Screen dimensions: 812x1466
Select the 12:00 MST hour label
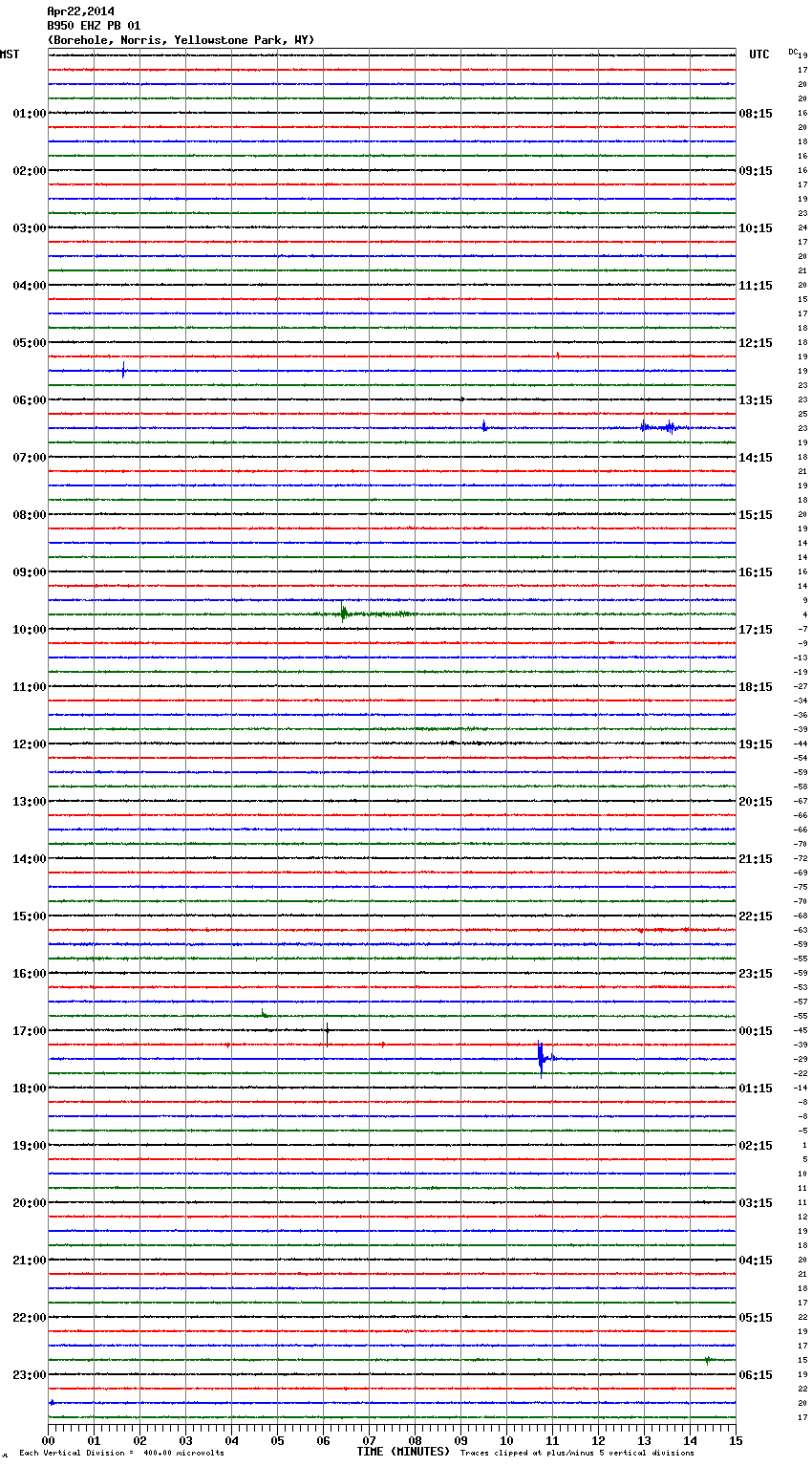pyautogui.click(x=30, y=744)
